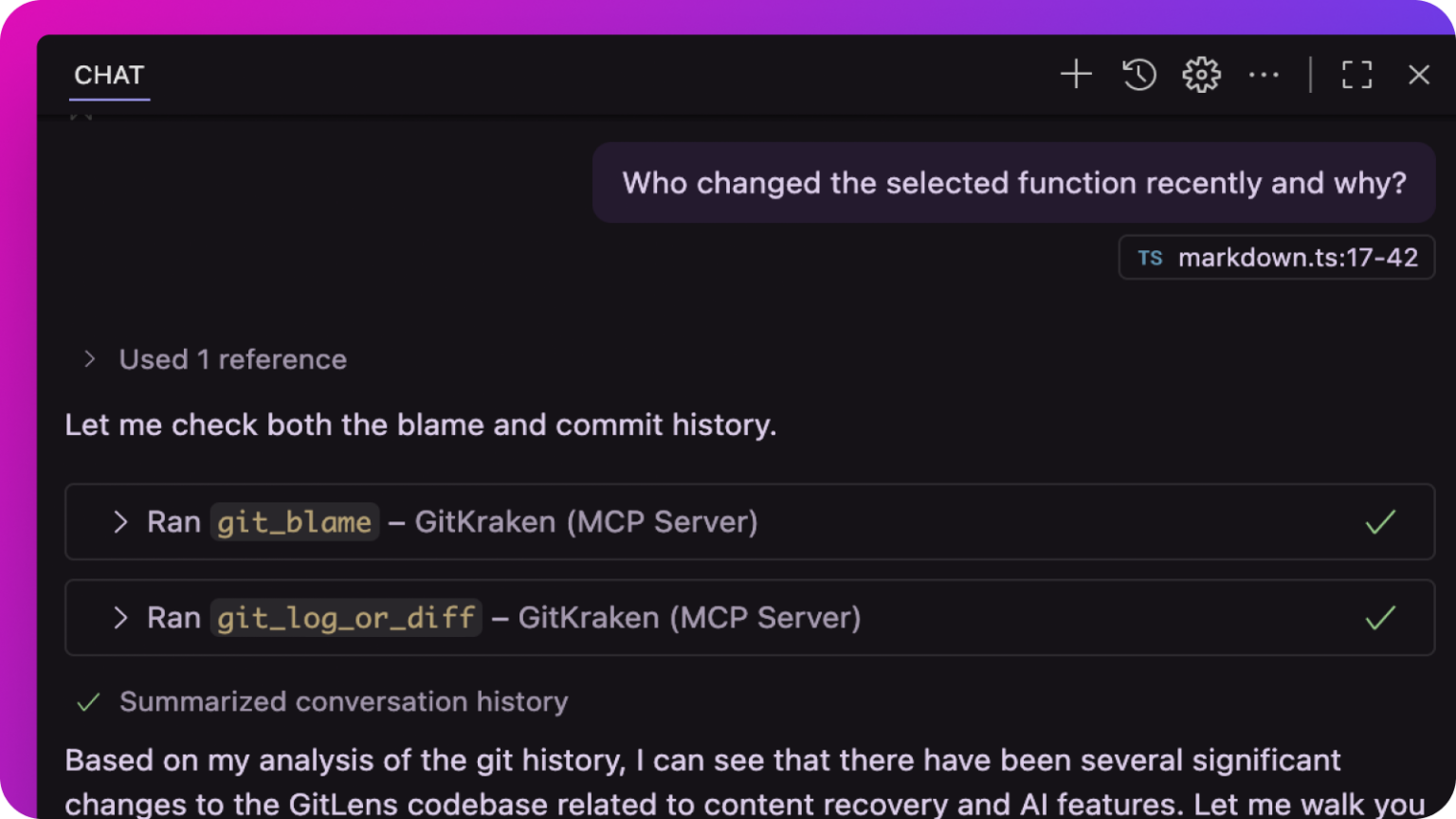This screenshot has height=819, width=1456.
Task: Click the git_blame code label
Action: [x=294, y=521]
